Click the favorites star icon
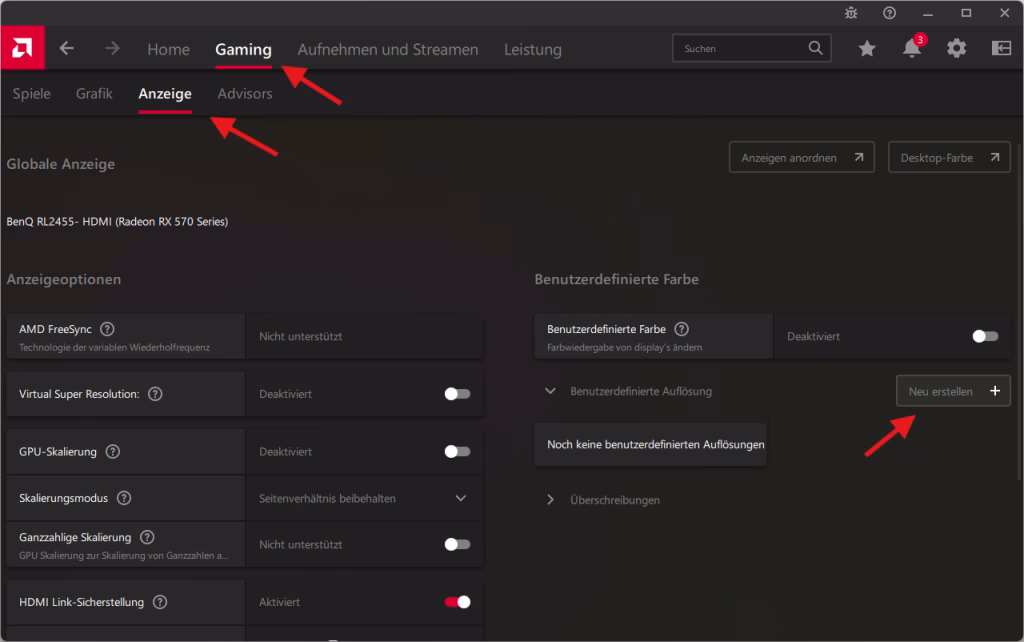Viewport: 1024px width, 642px height. (x=866, y=47)
